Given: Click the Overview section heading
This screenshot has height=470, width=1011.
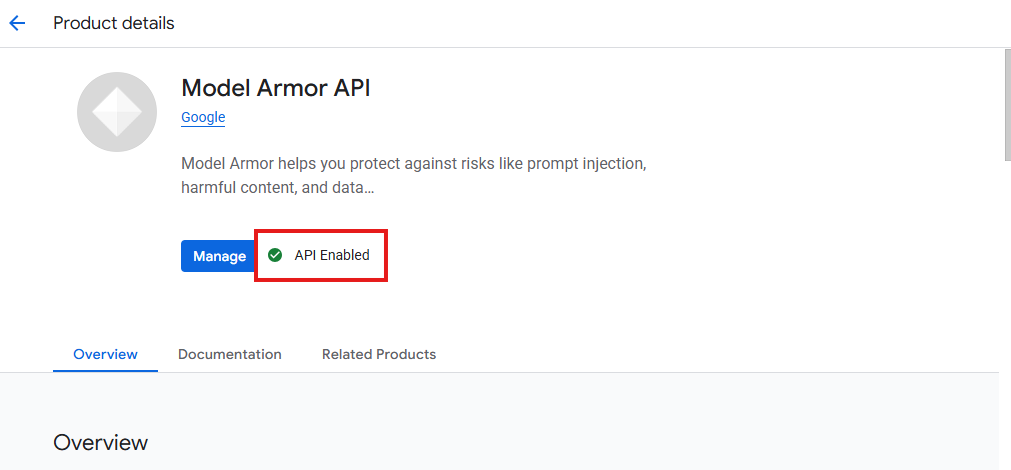Looking at the screenshot, I should [101, 442].
